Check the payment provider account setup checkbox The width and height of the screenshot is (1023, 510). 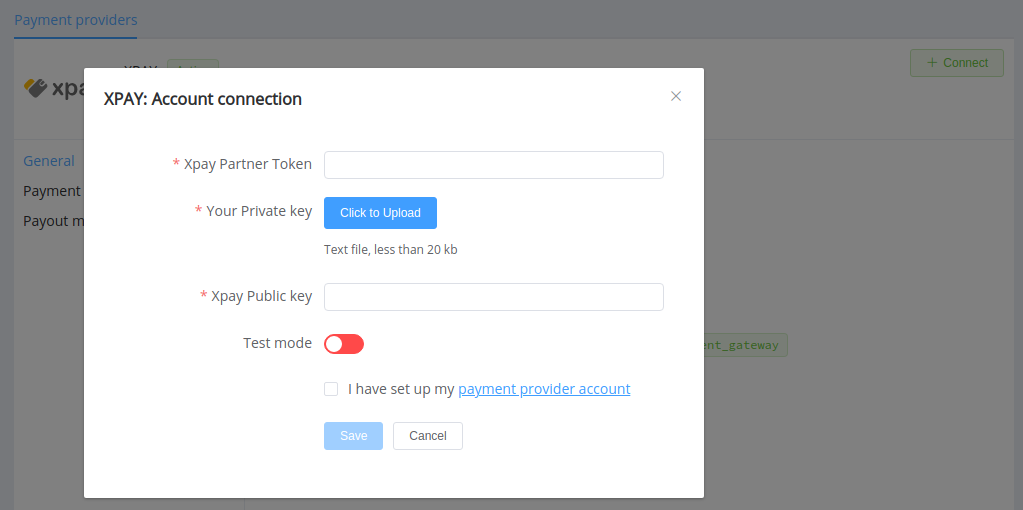tap(331, 389)
